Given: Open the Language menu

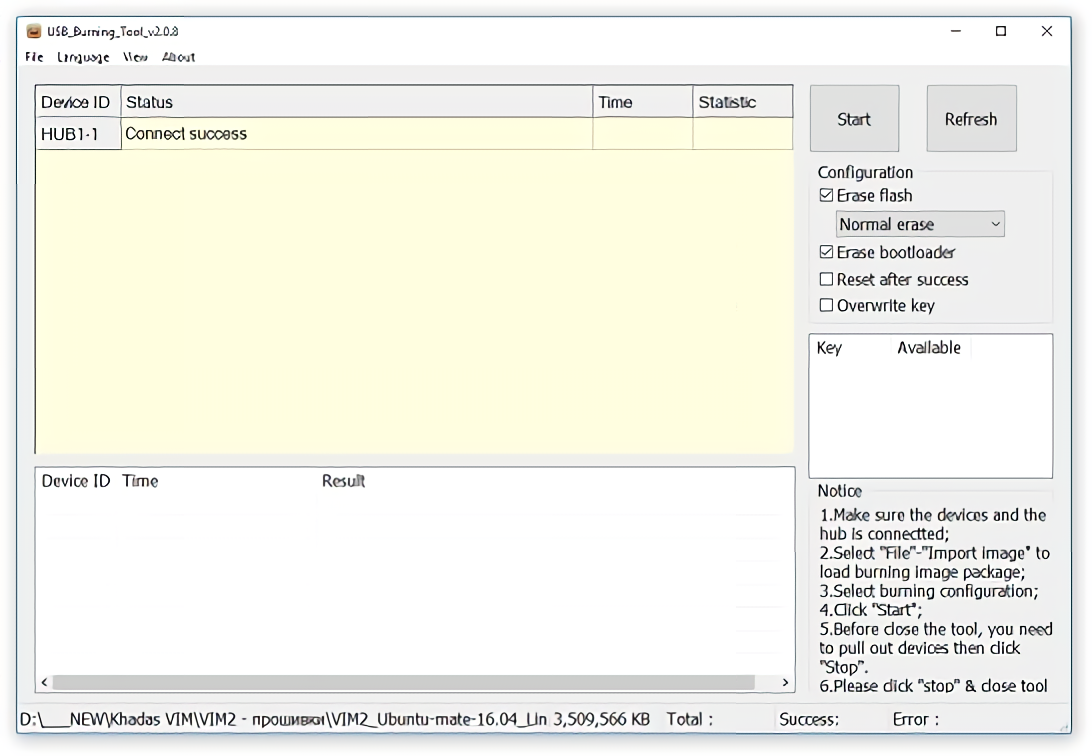Looking at the screenshot, I should [83, 57].
